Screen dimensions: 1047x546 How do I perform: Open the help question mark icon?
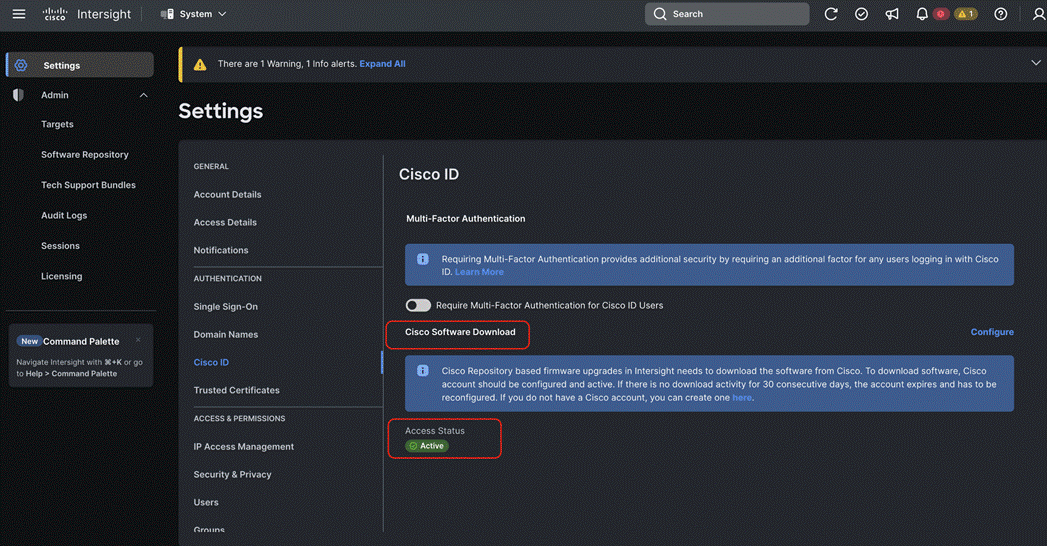pyautogui.click(x=1000, y=14)
